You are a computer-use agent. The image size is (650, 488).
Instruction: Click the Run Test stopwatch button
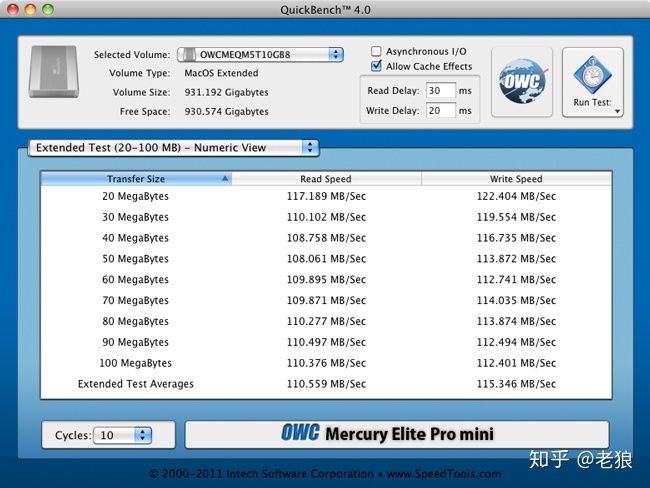click(x=592, y=82)
